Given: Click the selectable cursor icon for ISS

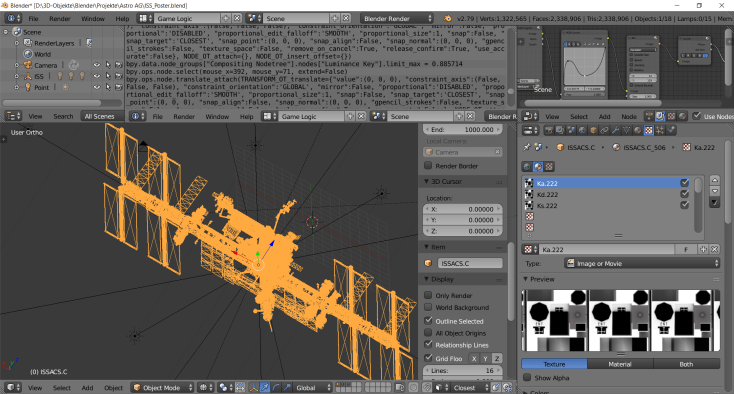Looking at the screenshot, I should click(108, 76).
